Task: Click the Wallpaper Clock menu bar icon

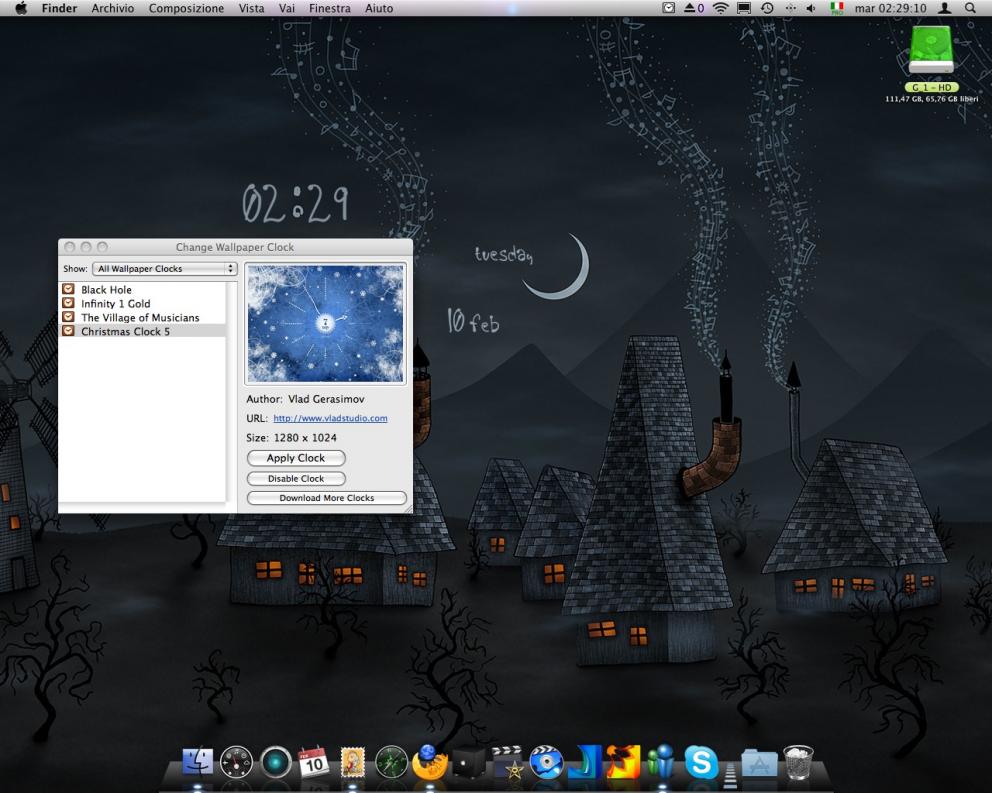Action: (x=668, y=8)
